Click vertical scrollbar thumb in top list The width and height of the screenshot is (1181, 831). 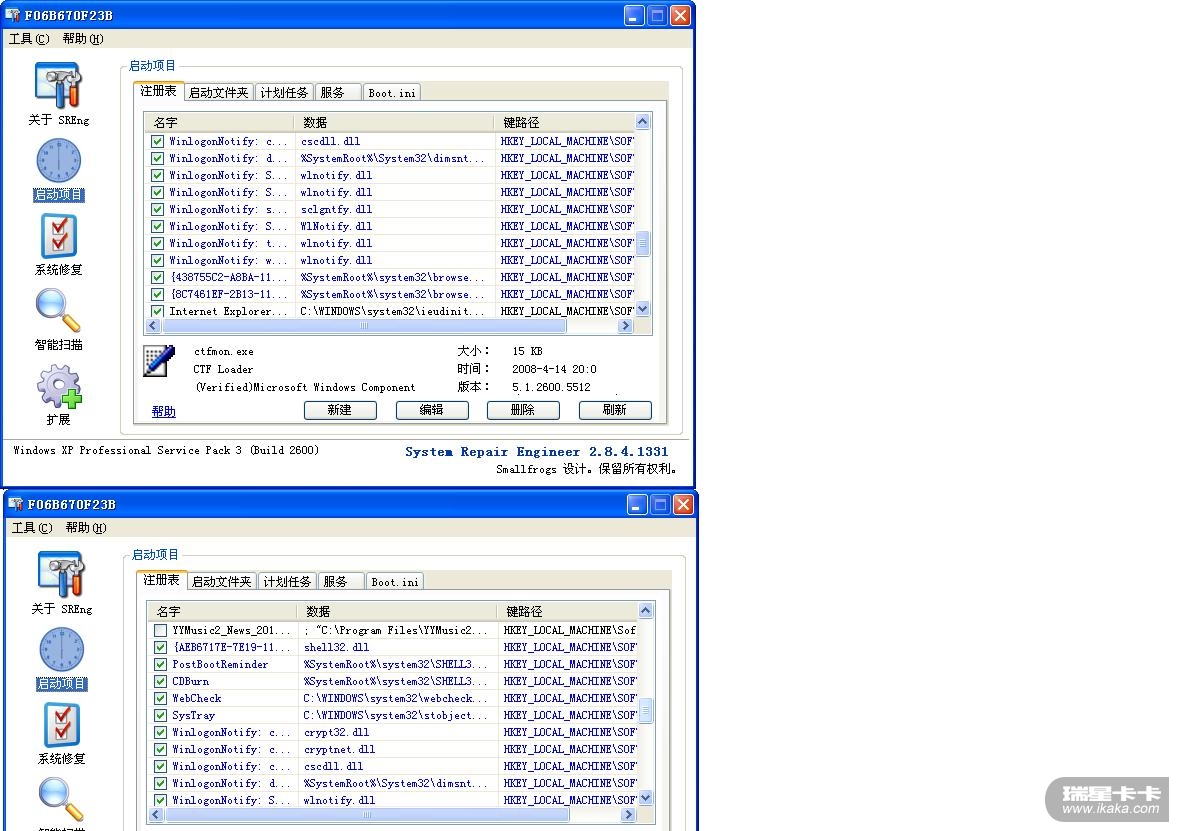click(642, 243)
